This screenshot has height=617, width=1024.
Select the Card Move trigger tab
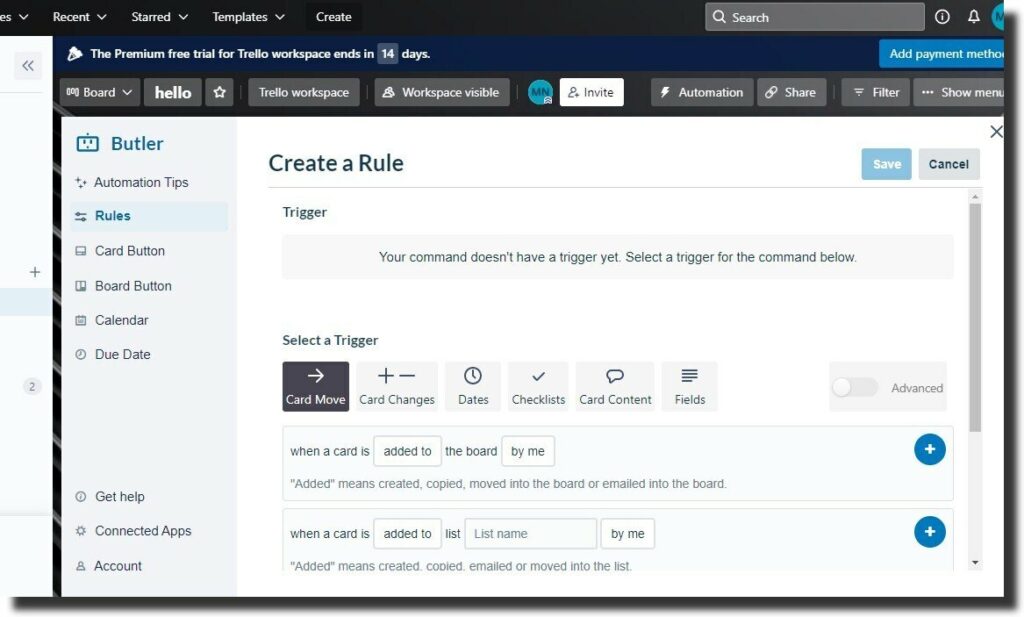[315, 387]
